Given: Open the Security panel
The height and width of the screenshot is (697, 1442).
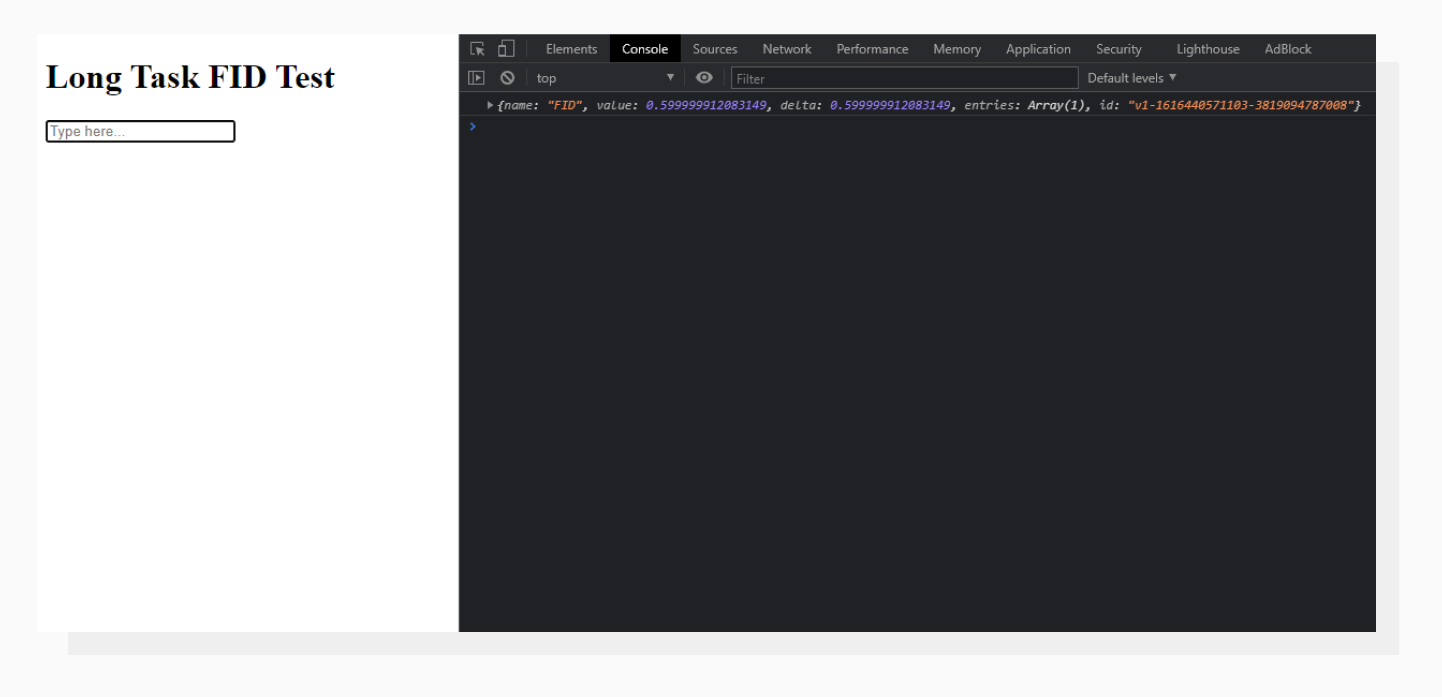Looking at the screenshot, I should (x=1118, y=48).
